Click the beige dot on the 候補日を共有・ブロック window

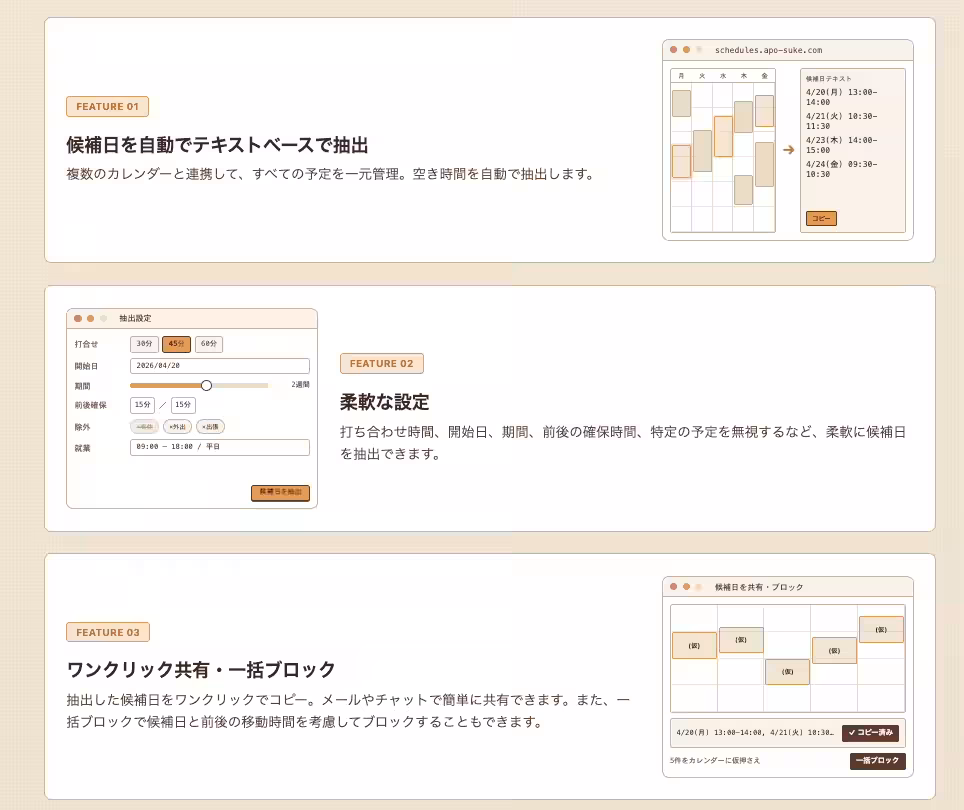[699, 587]
